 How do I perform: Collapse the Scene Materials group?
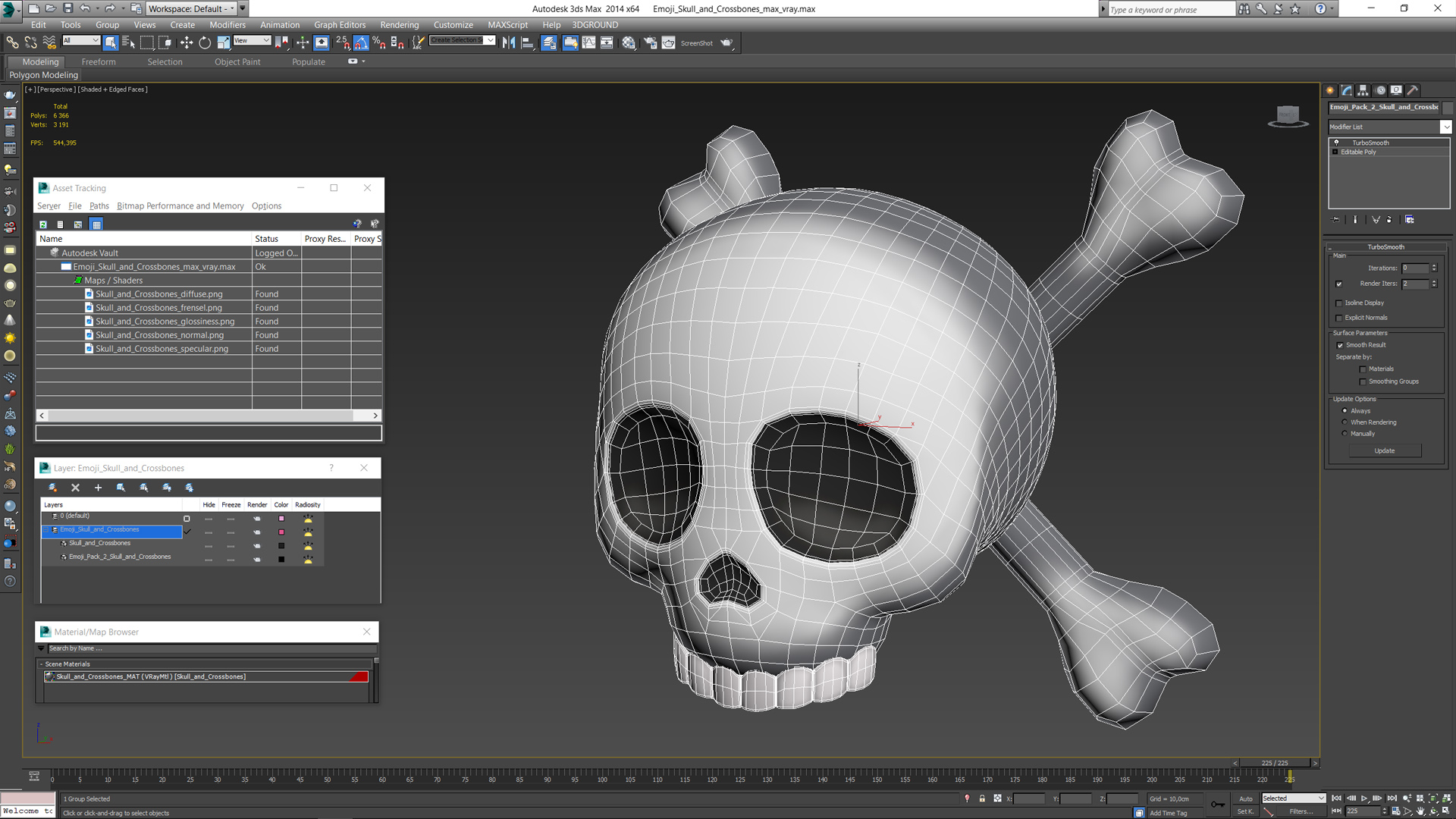pyautogui.click(x=41, y=664)
